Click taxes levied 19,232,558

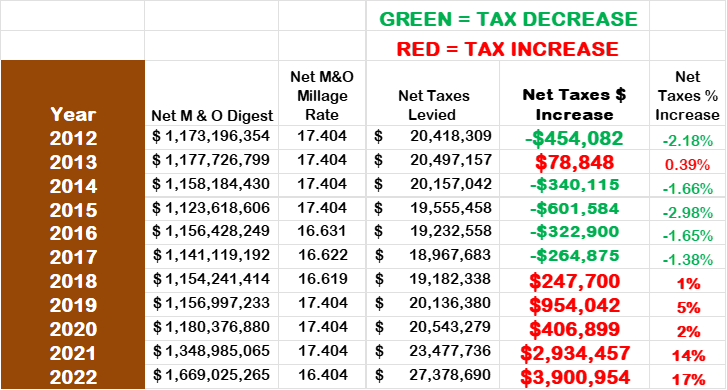450,231
